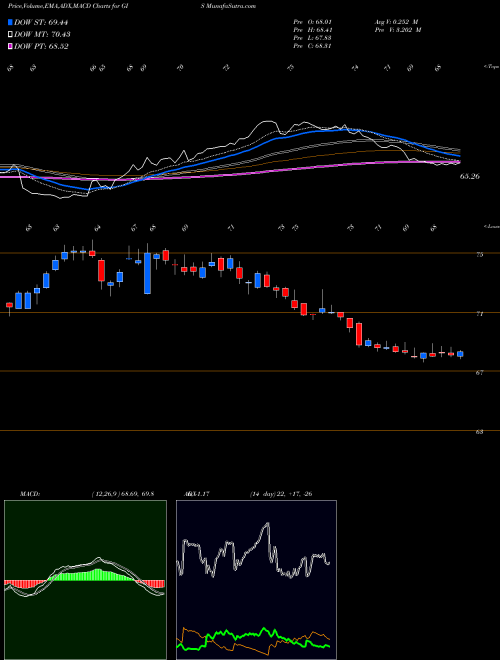Click the white DOW MT legend swatch
This screenshot has height=660, width=500.
click(x=11, y=35)
